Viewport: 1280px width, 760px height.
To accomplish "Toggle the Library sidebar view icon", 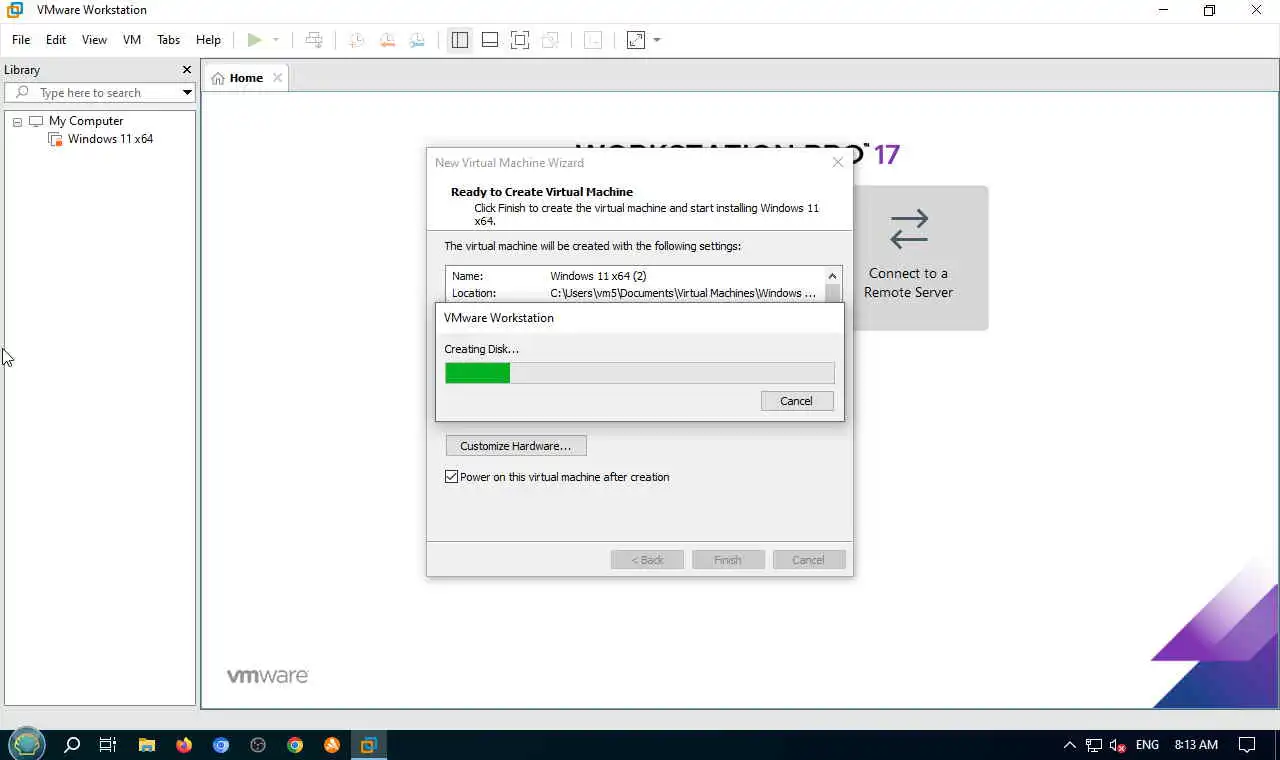I will pos(459,40).
